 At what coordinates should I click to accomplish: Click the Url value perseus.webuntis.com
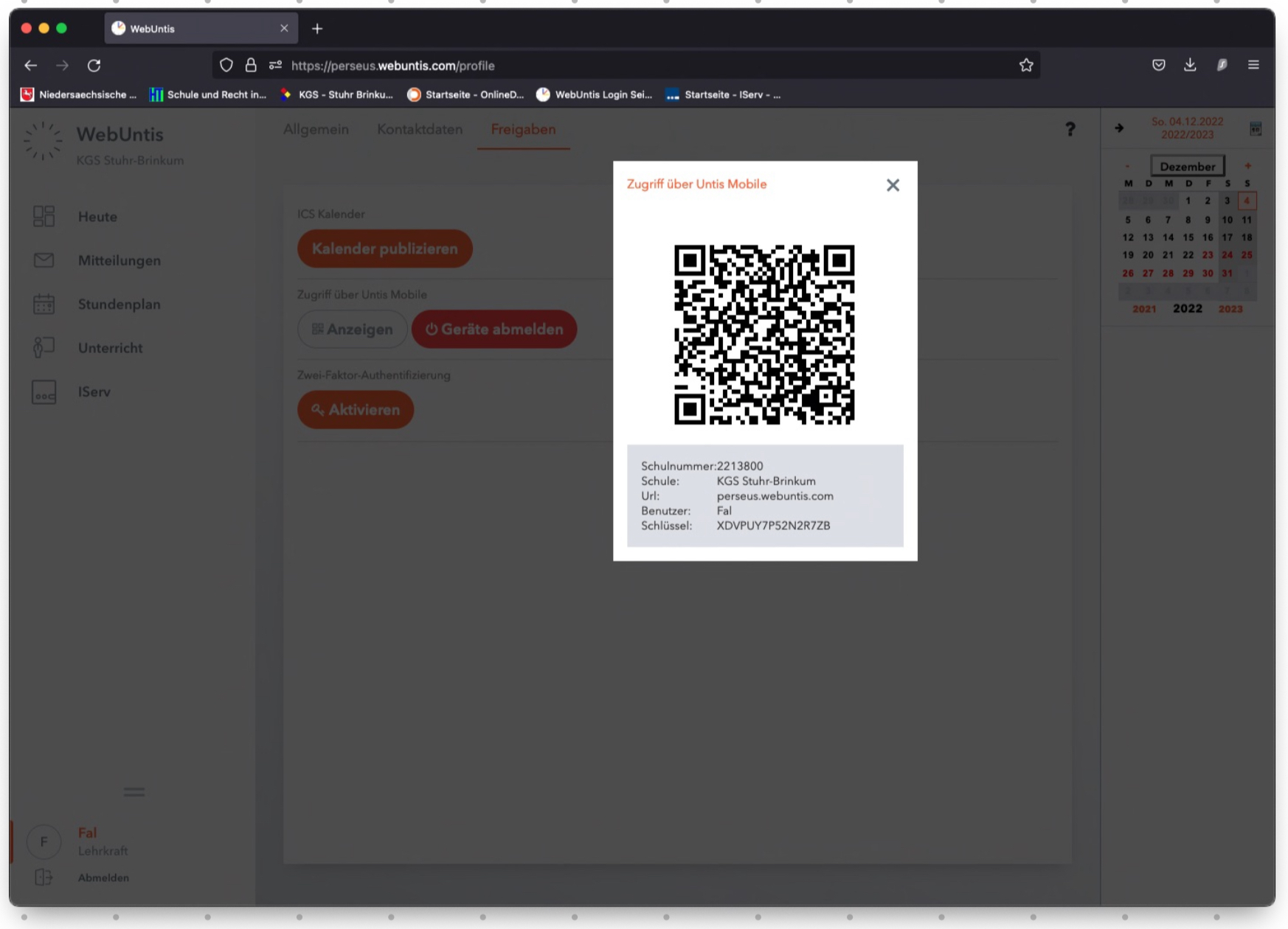775,496
